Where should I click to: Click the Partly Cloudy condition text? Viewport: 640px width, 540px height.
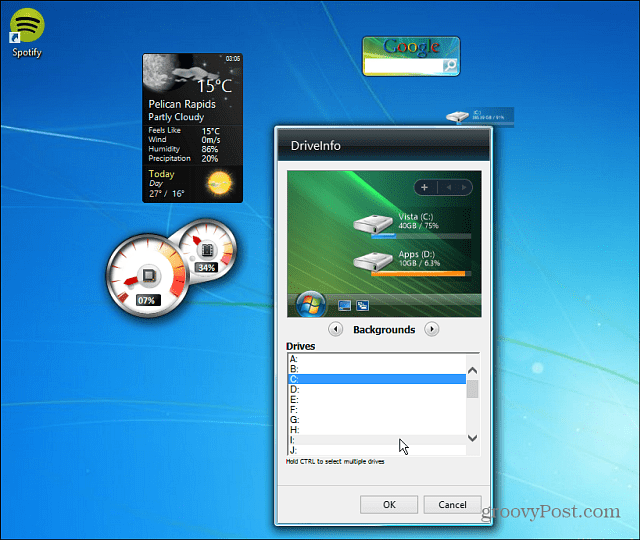pyautogui.click(x=176, y=117)
